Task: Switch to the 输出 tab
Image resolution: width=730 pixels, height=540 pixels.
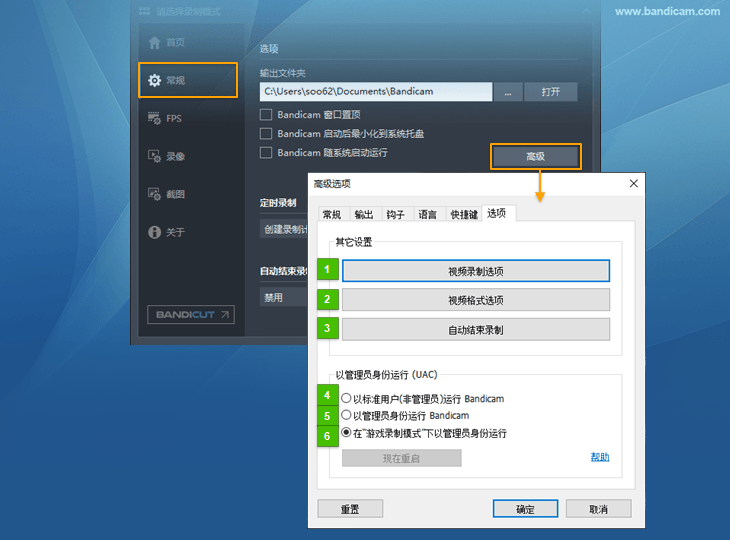Action: click(x=364, y=214)
